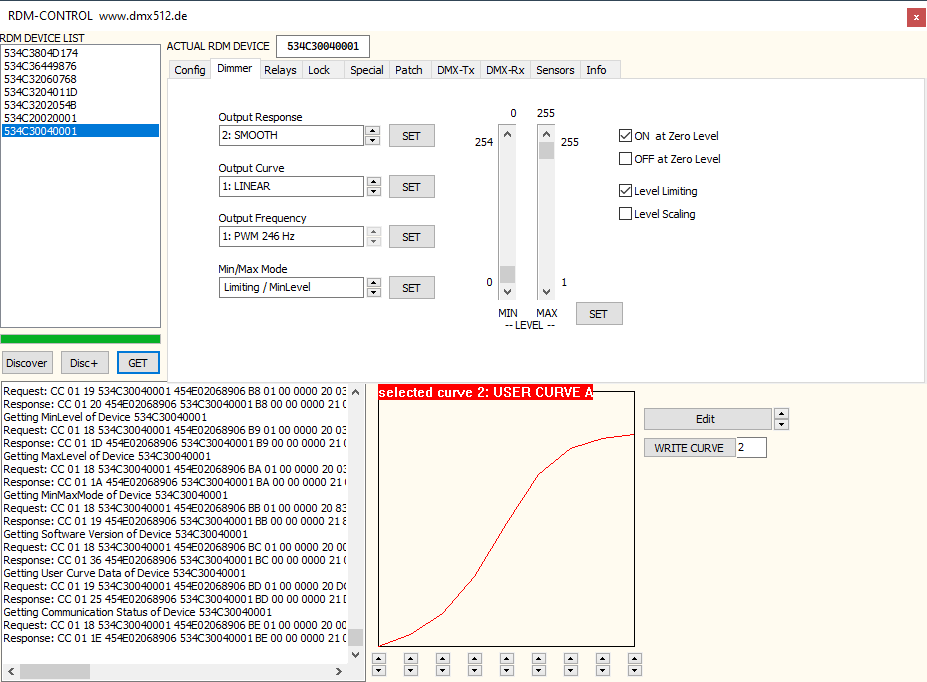927x682 pixels.
Task: Open Min/Max Mode field showing Limiting / MinLevel
Action: (290, 288)
